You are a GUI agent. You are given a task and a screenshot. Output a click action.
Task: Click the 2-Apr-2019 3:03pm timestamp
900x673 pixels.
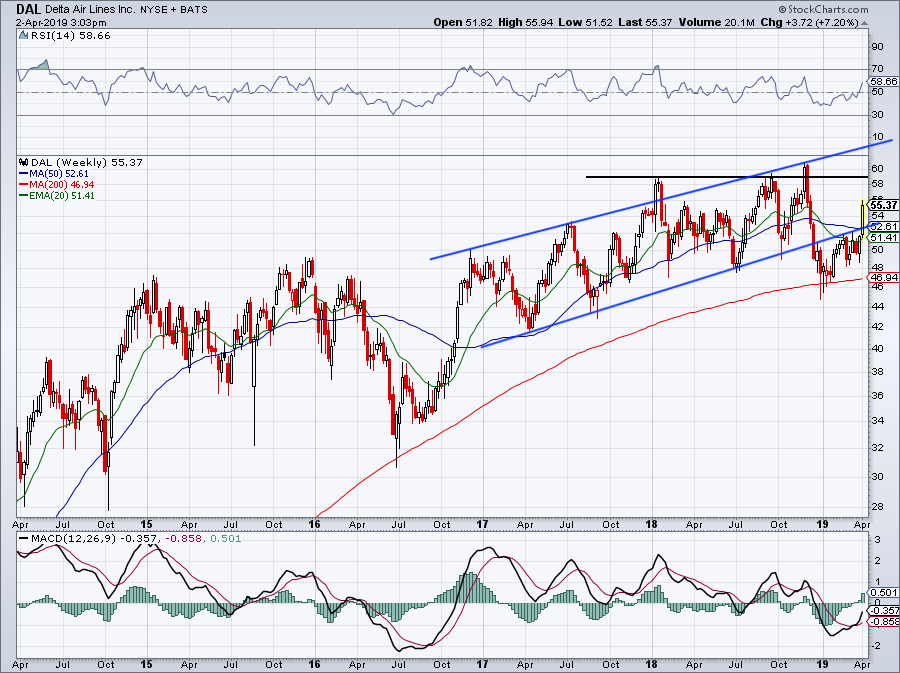point(61,23)
